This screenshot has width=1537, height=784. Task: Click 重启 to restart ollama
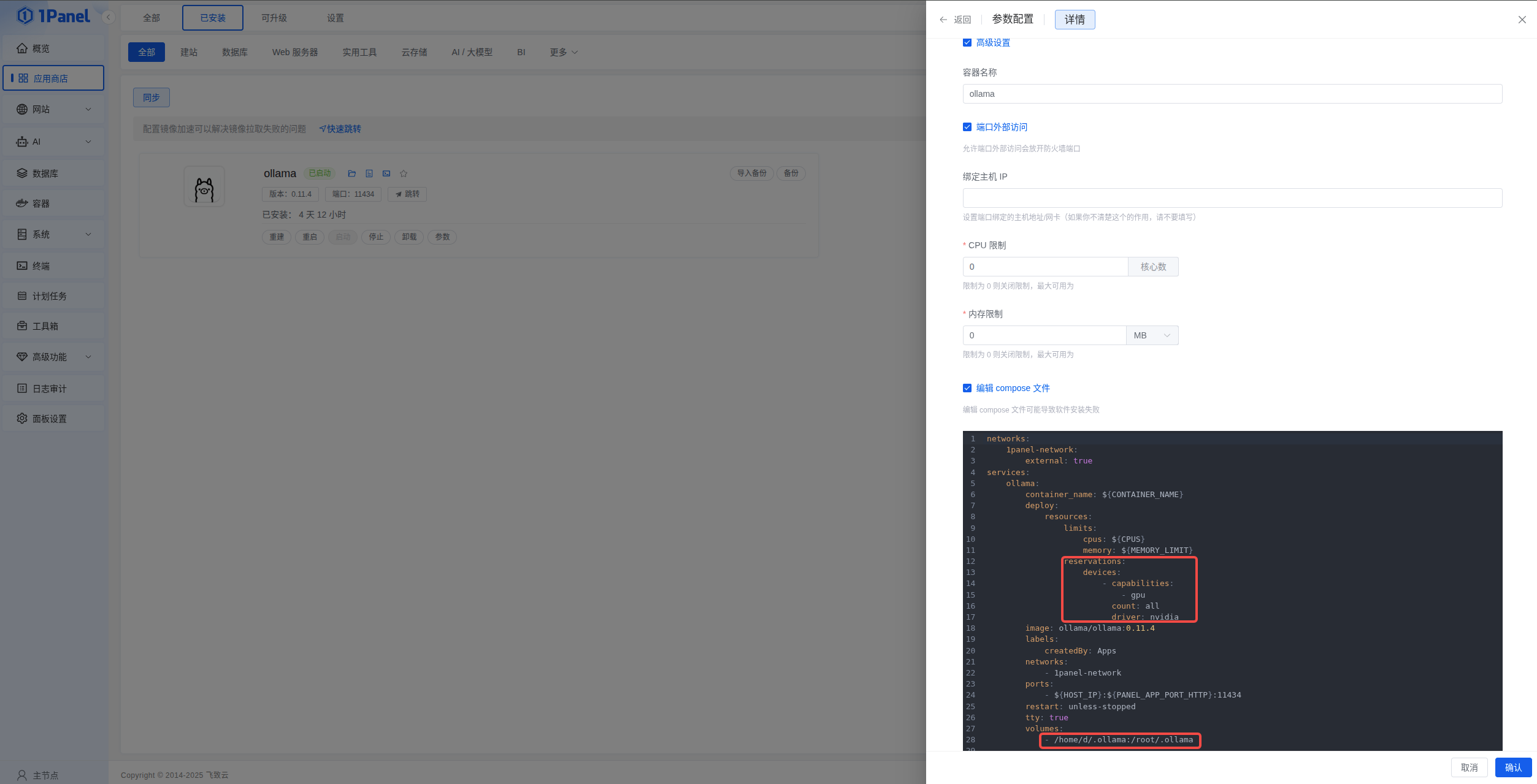(310, 237)
